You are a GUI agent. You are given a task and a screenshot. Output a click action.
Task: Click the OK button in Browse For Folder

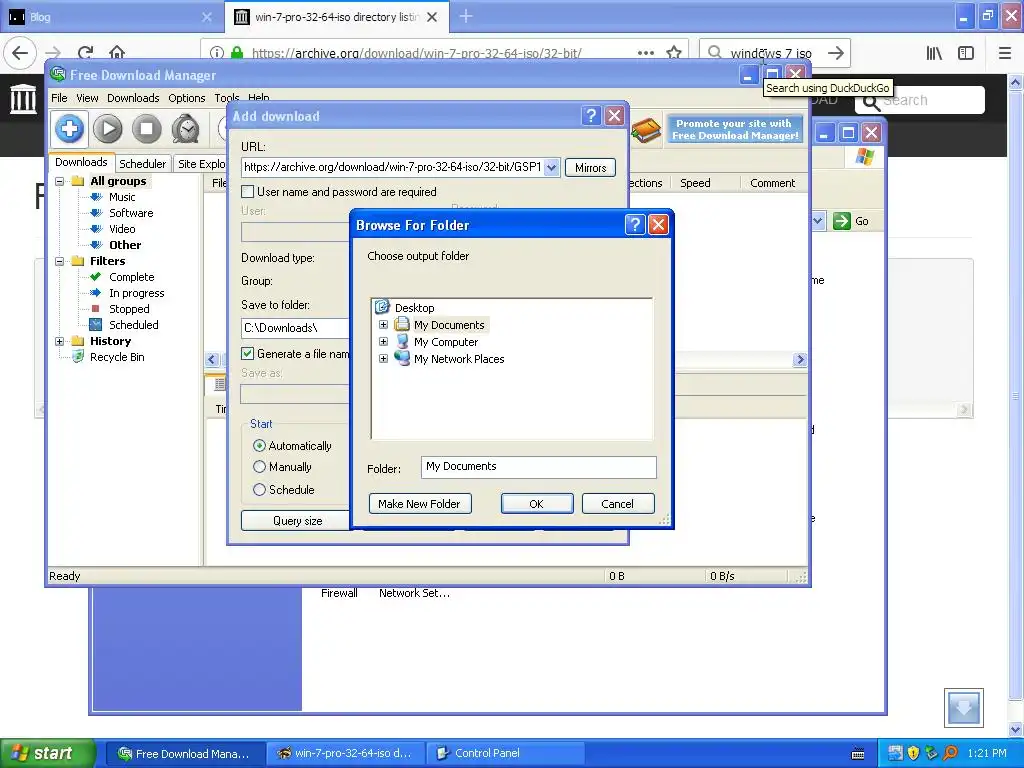537,504
